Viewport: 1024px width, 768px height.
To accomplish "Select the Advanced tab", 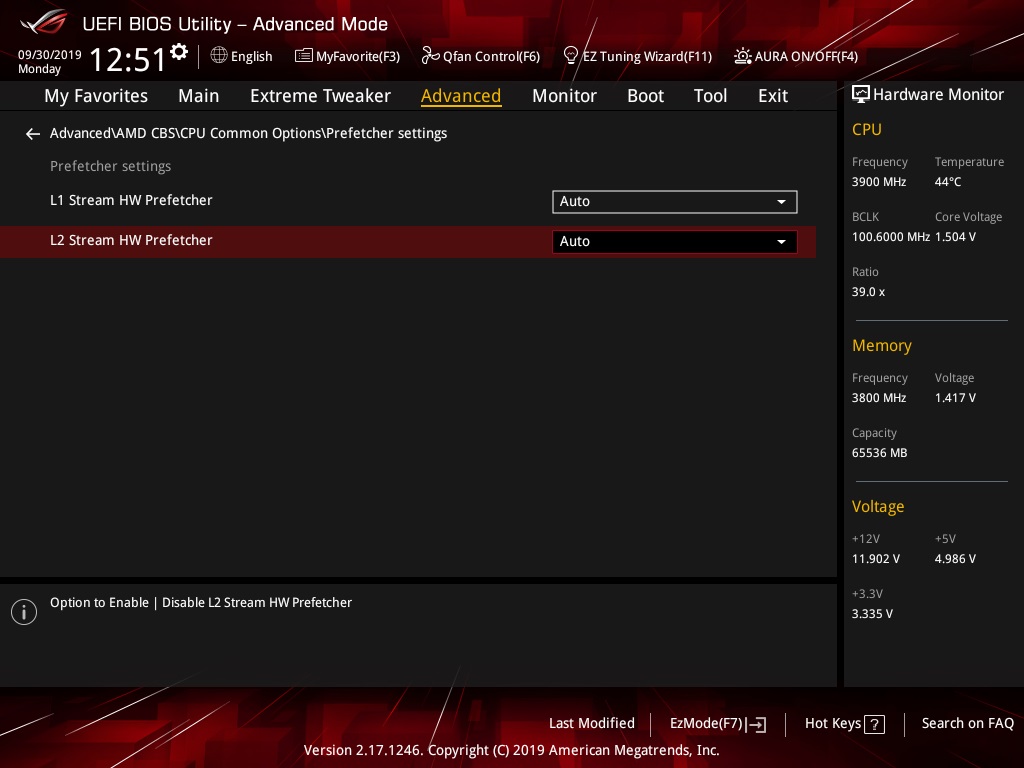I will [x=461, y=96].
